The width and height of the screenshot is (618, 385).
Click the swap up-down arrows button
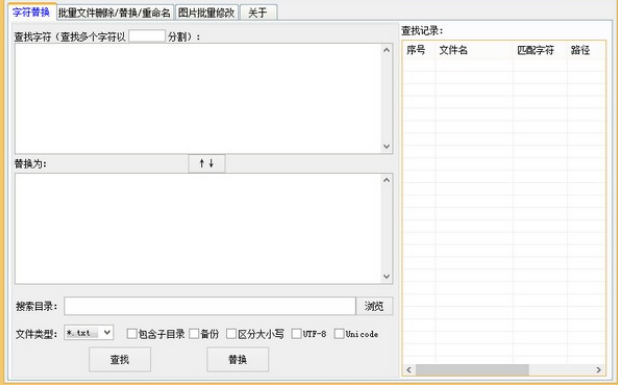pos(207,164)
